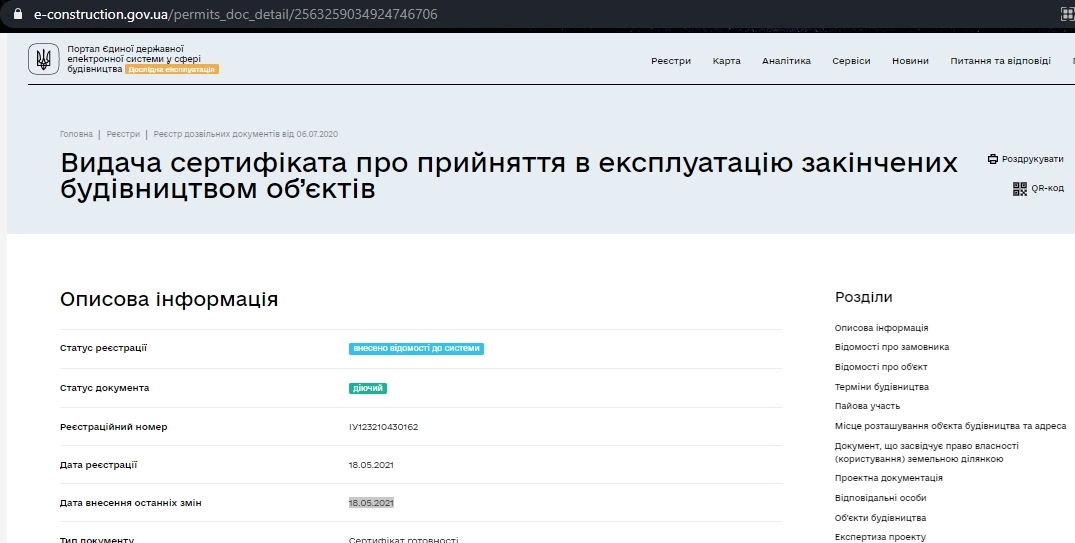Open Реєстр дозвільних документів breadcrumb
Viewport: 1075px width, 543px height.
point(245,134)
